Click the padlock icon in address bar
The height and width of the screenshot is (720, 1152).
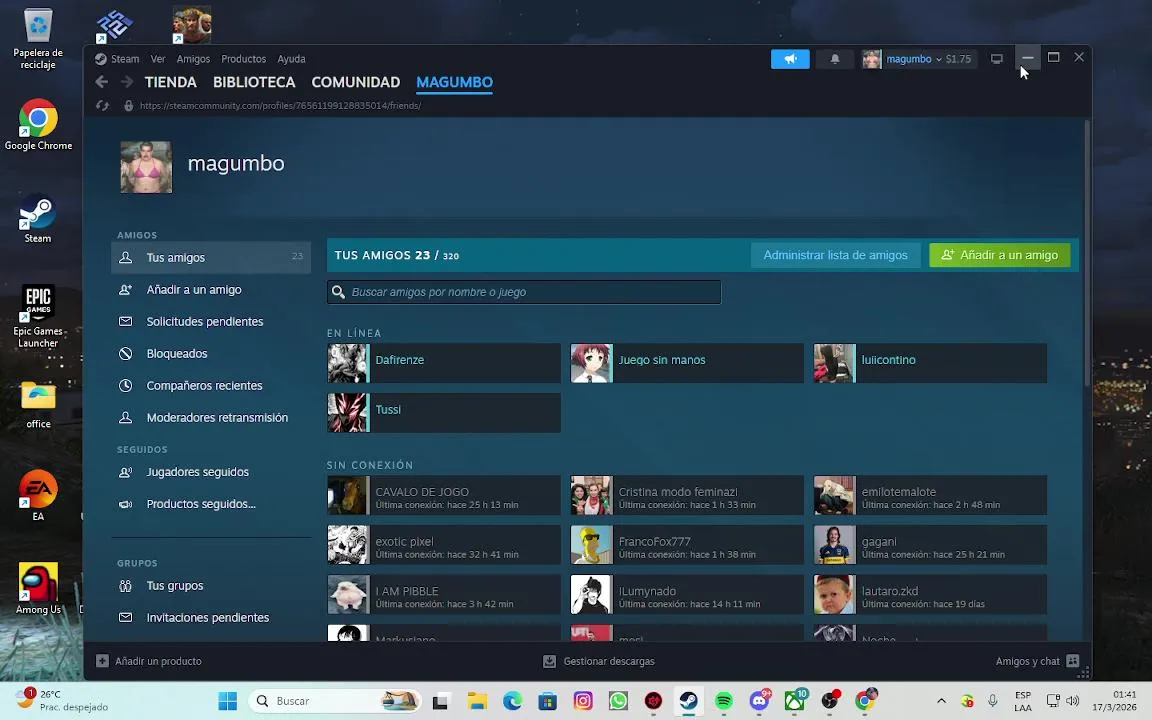tap(129, 106)
